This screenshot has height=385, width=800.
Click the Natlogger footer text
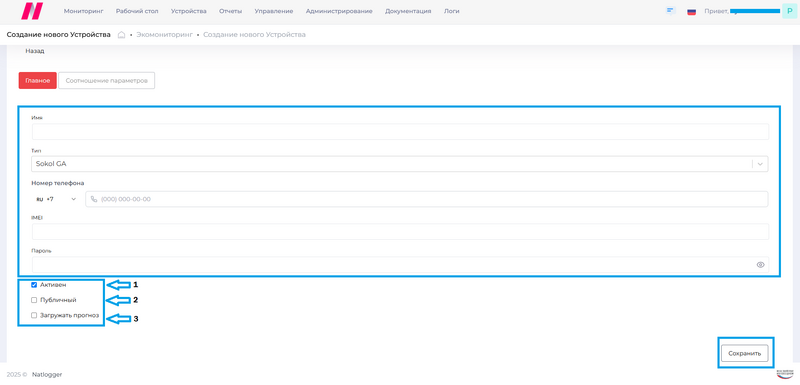coord(47,374)
